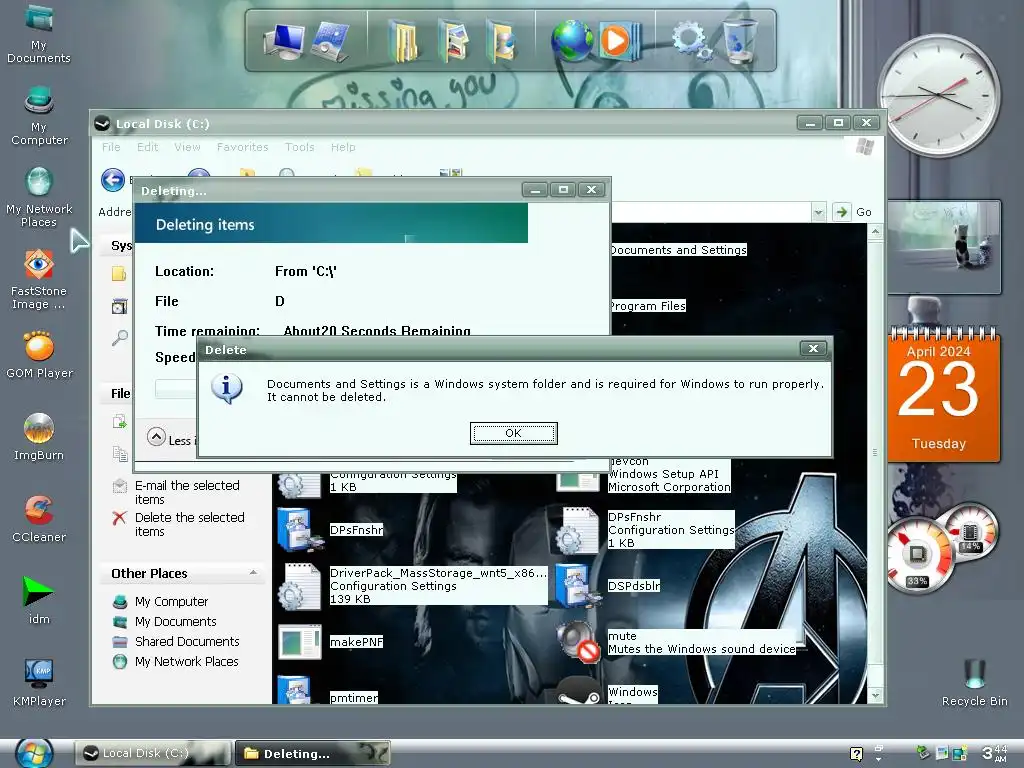Screen dimensions: 1024x768
Task: Launch idm desktop icon
Action: [39, 601]
